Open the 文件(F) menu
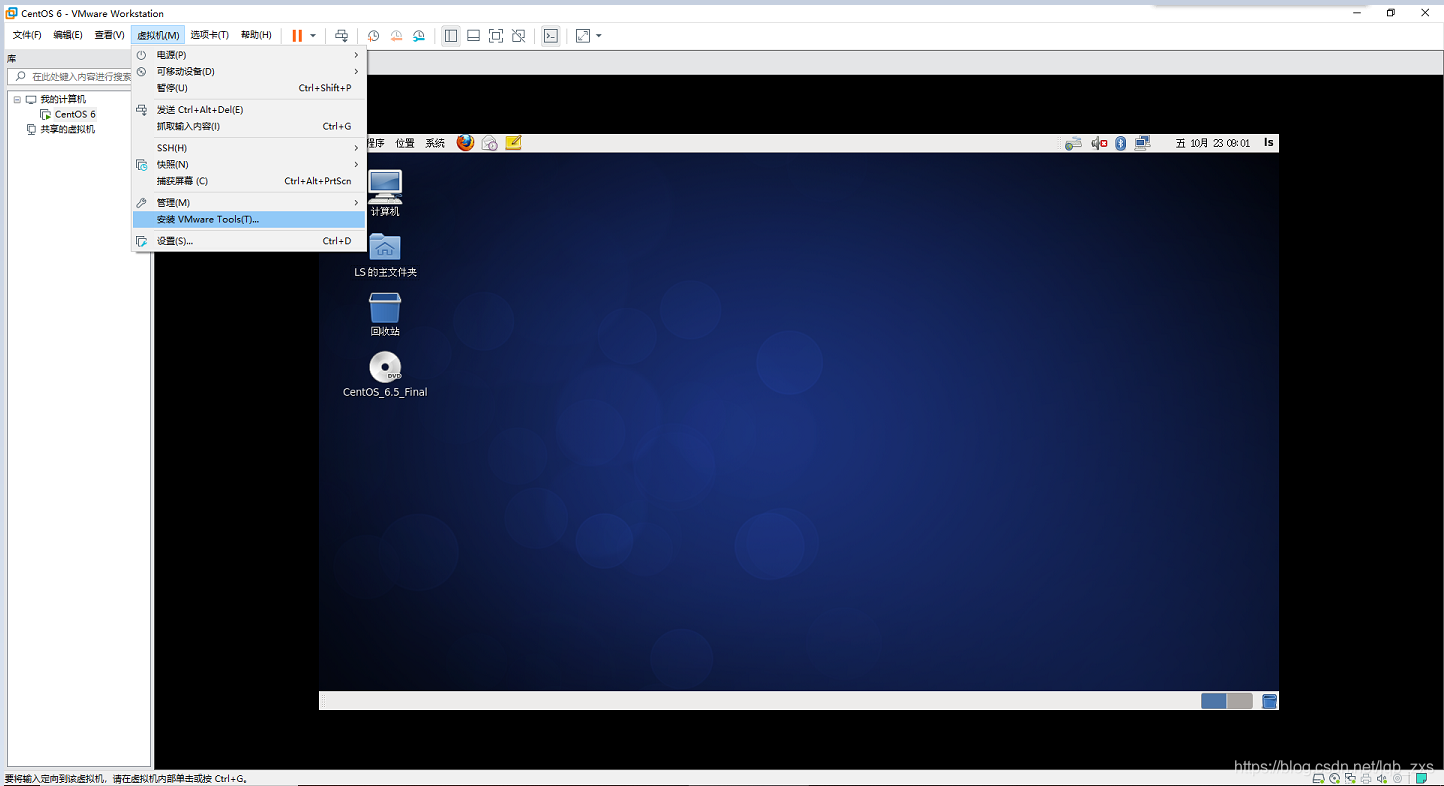 [27, 35]
